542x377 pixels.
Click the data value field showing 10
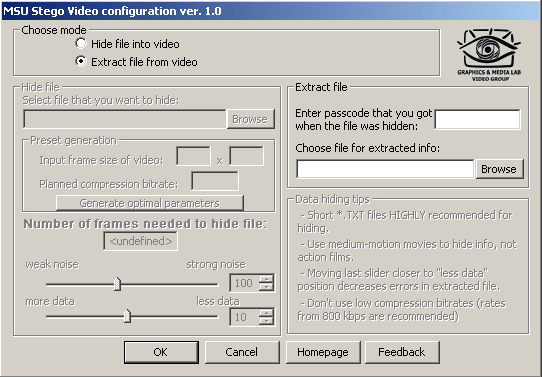[245, 317]
